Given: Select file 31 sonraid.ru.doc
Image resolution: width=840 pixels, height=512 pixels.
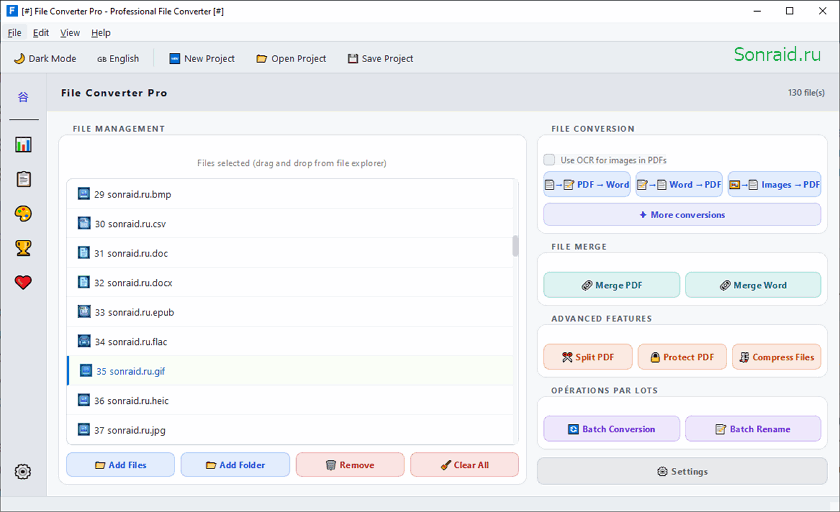Looking at the screenshot, I should coord(290,253).
